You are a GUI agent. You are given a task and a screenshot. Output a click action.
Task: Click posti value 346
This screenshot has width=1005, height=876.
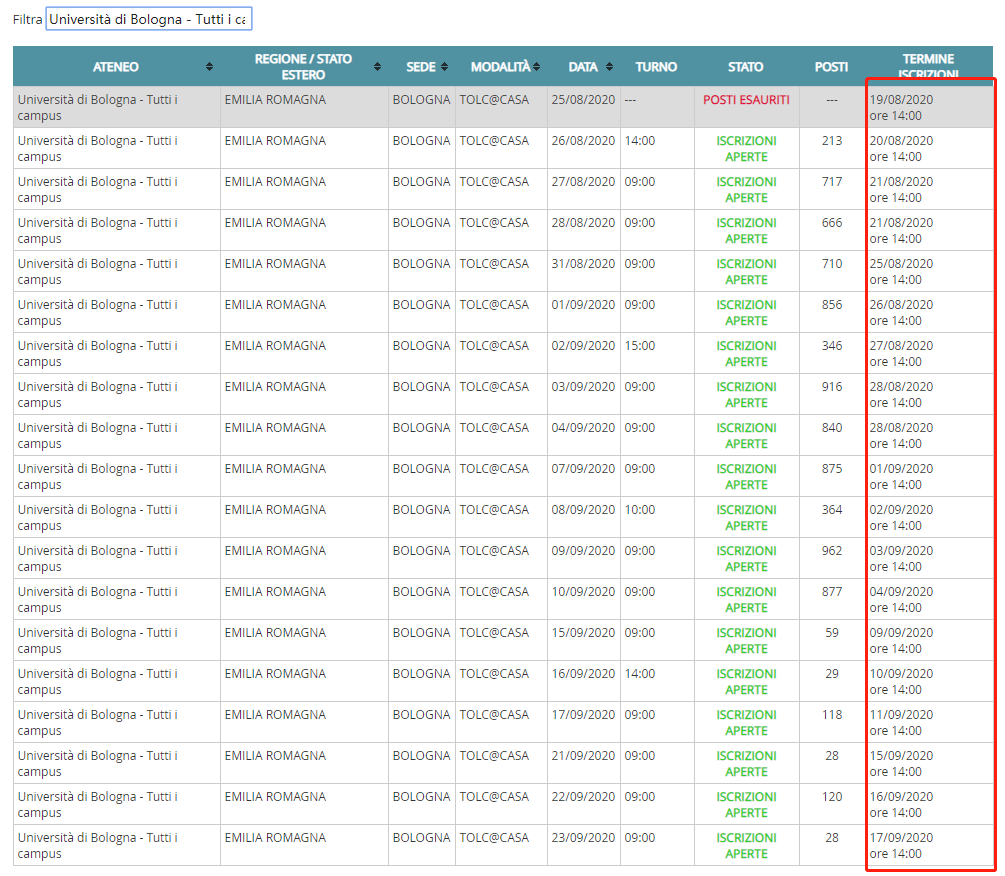(832, 346)
